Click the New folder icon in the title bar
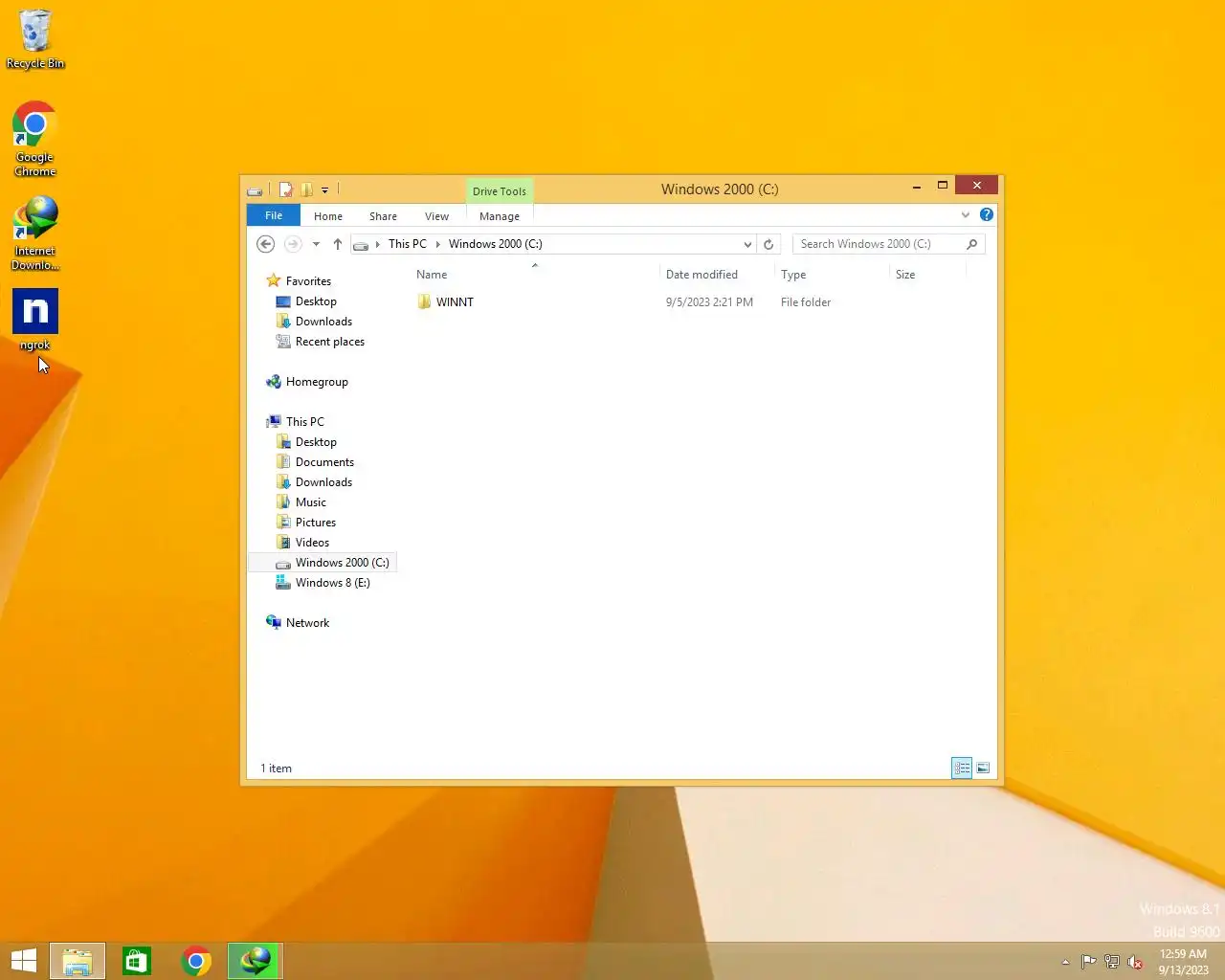This screenshot has height=980, width=1225. (306, 189)
